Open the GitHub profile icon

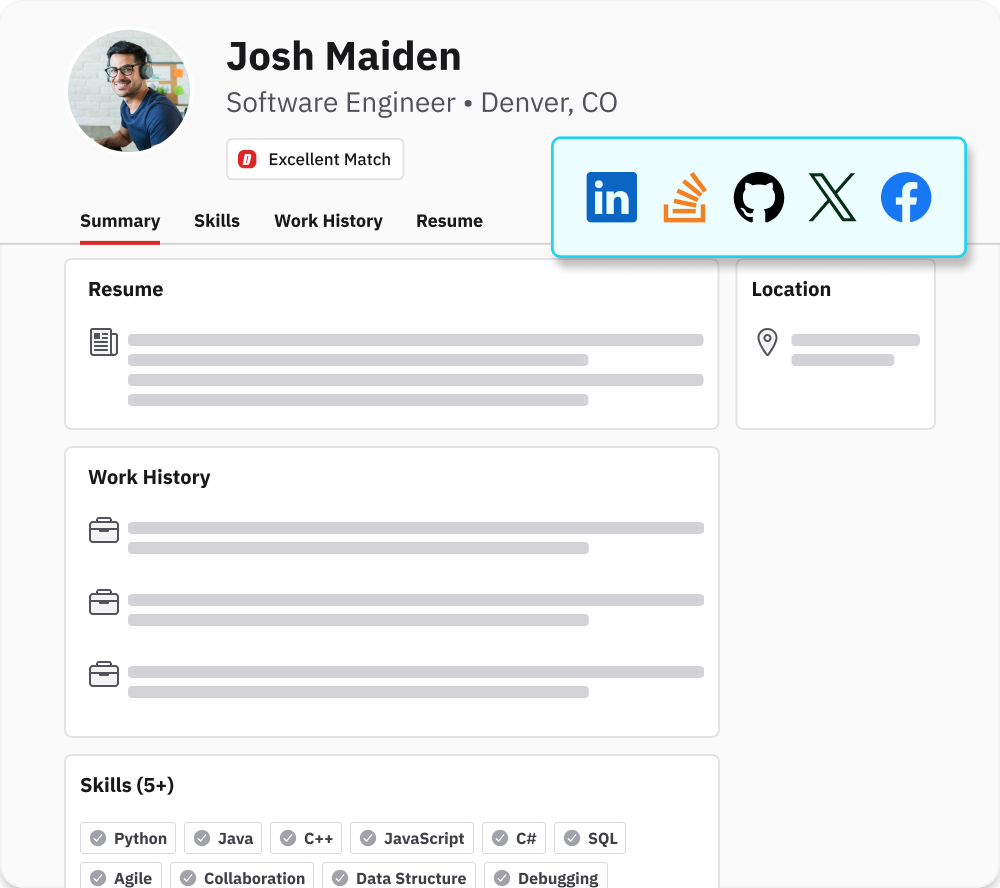pos(758,197)
